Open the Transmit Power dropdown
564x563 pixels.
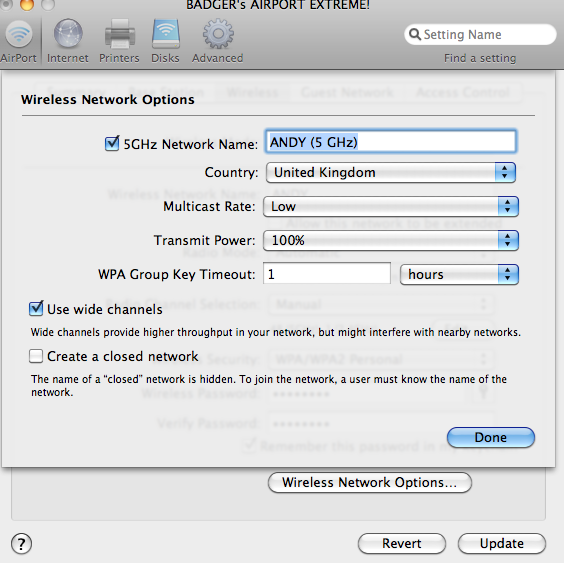pos(391,240)
